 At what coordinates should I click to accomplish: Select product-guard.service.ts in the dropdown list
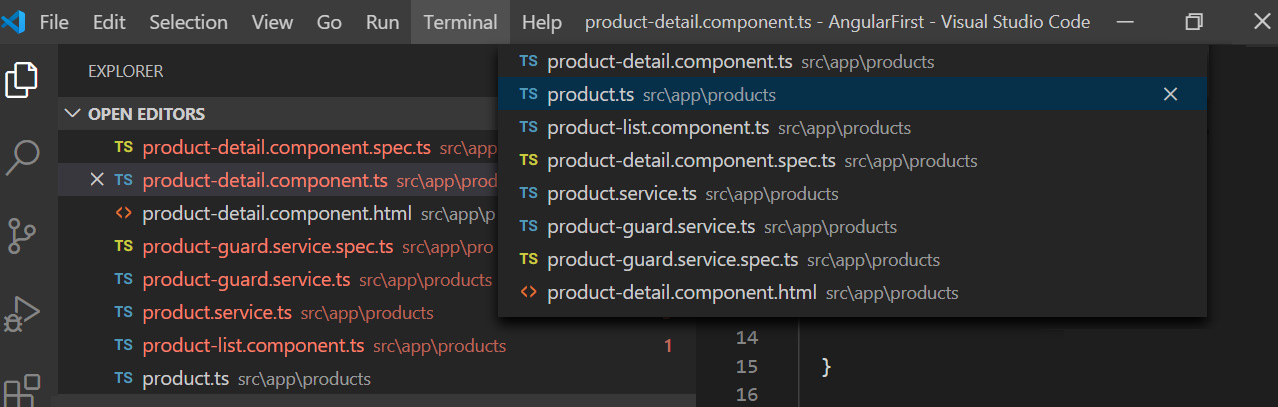[852, 227]
